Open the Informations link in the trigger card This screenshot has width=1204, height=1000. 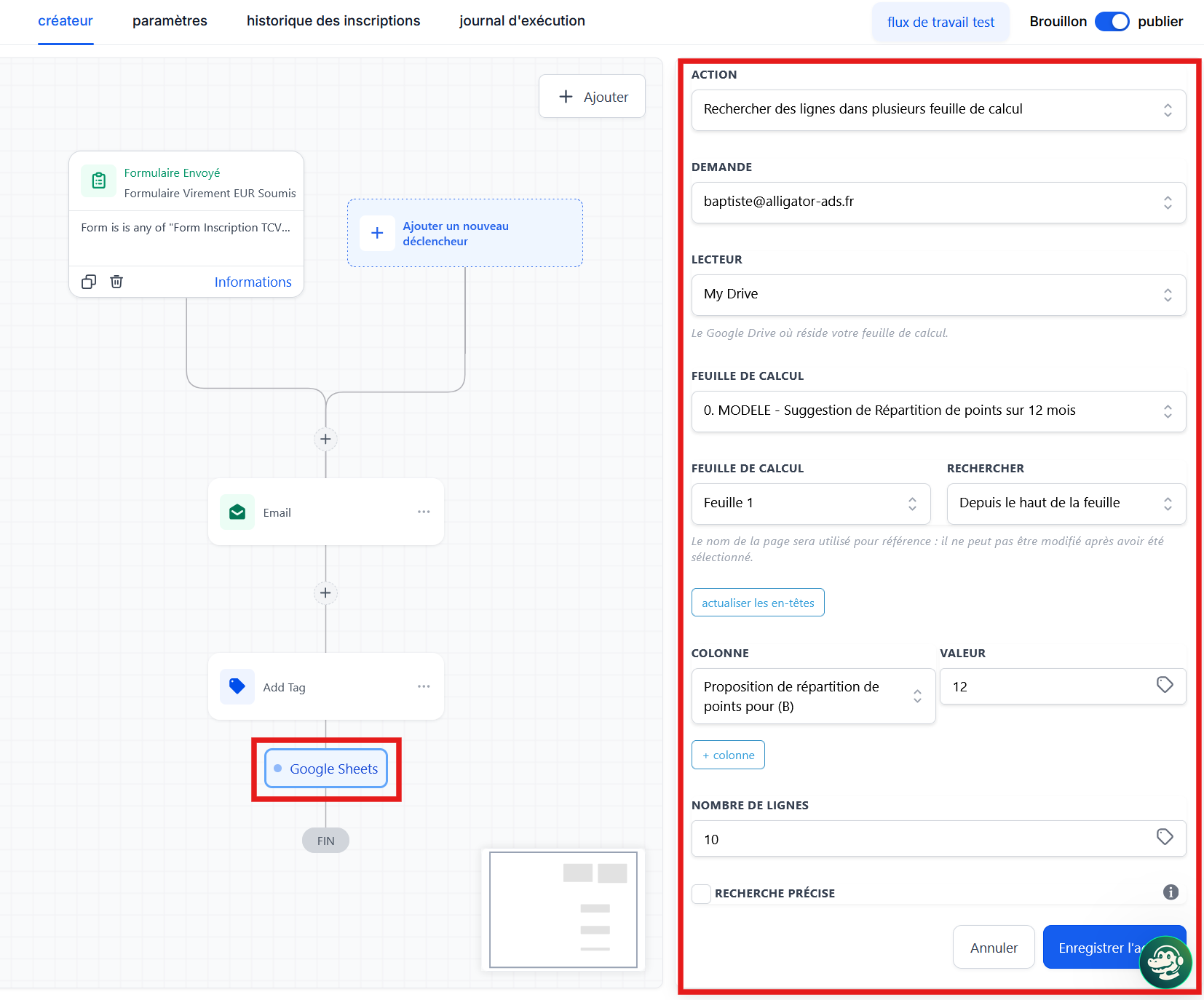pyautogui.click(x=253, y=282)
